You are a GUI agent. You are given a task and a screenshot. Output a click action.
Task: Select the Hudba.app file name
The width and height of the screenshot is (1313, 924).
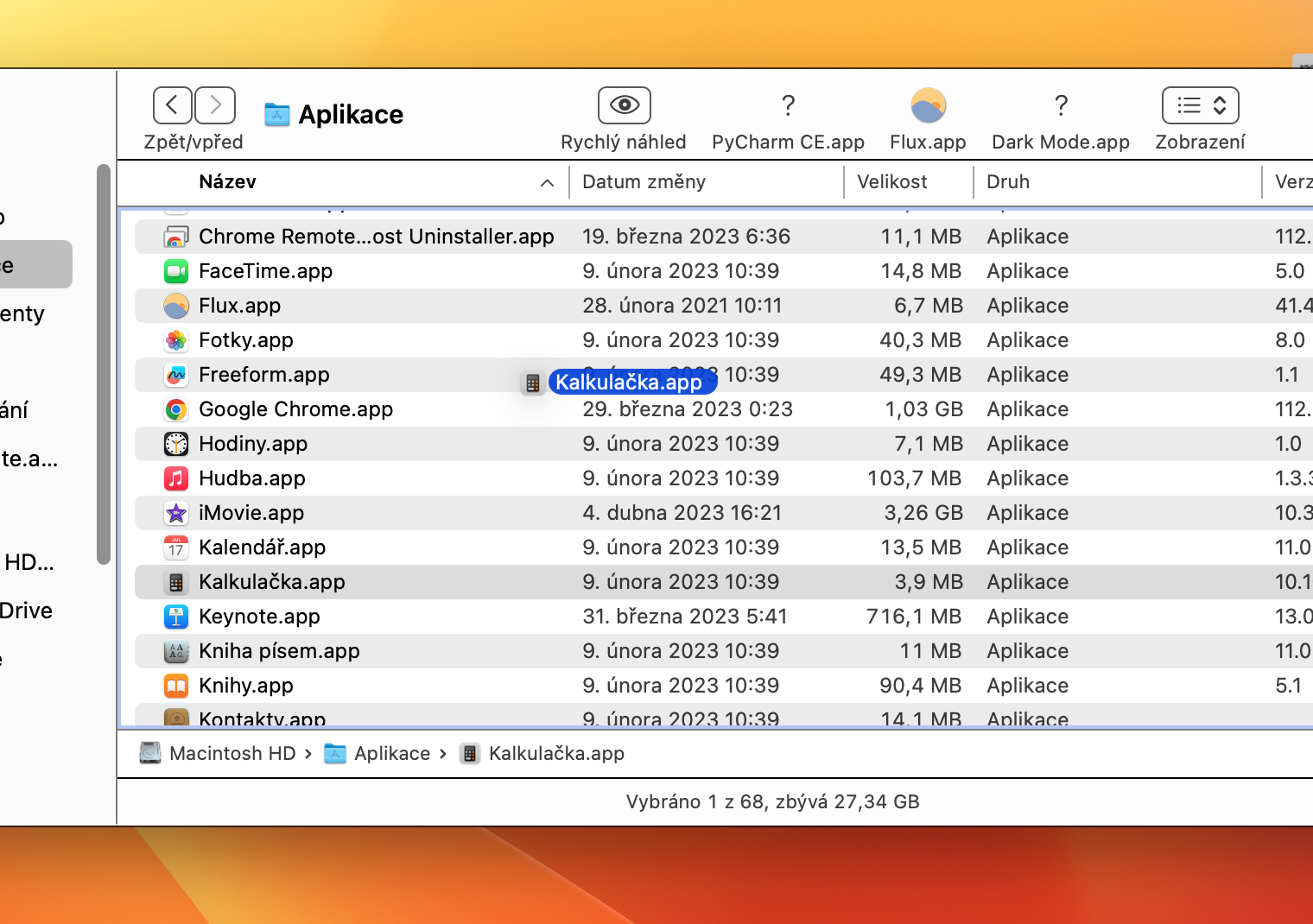(251, 478)
